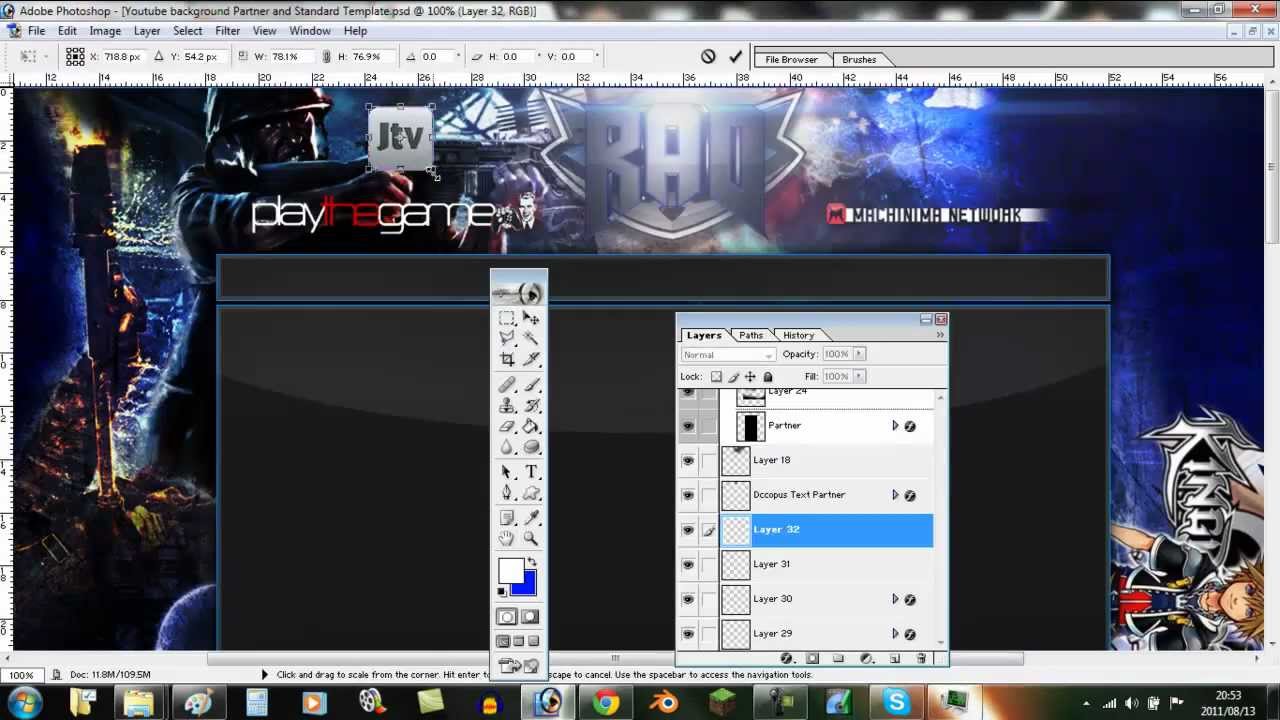The width and height of the screenshot is (1280, 720).
Task: Select the Pen tool
Action: click(x=507, y=493)
